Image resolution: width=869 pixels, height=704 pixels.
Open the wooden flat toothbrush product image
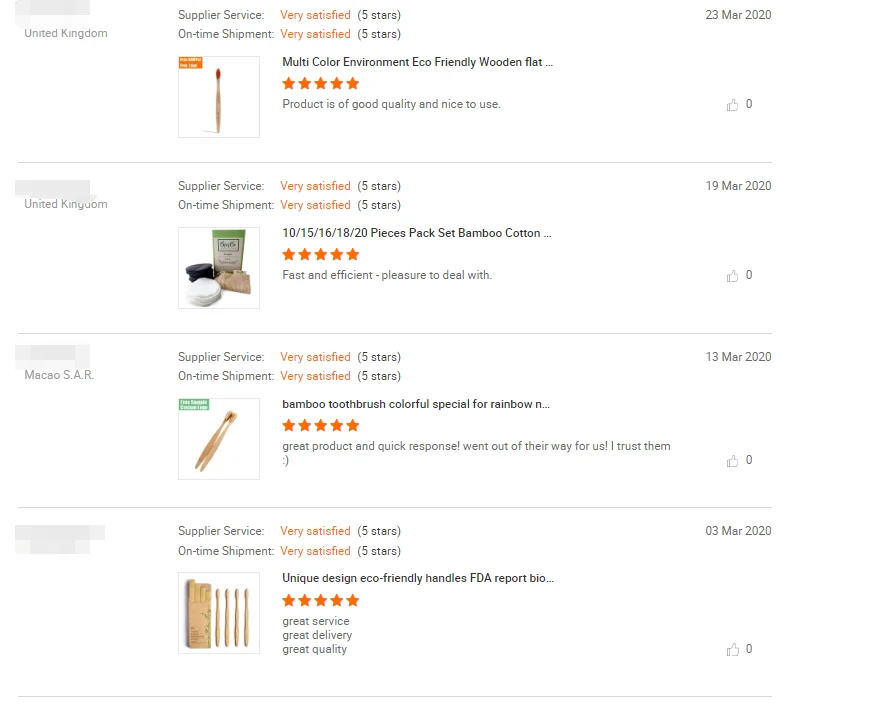click(219, 97)
